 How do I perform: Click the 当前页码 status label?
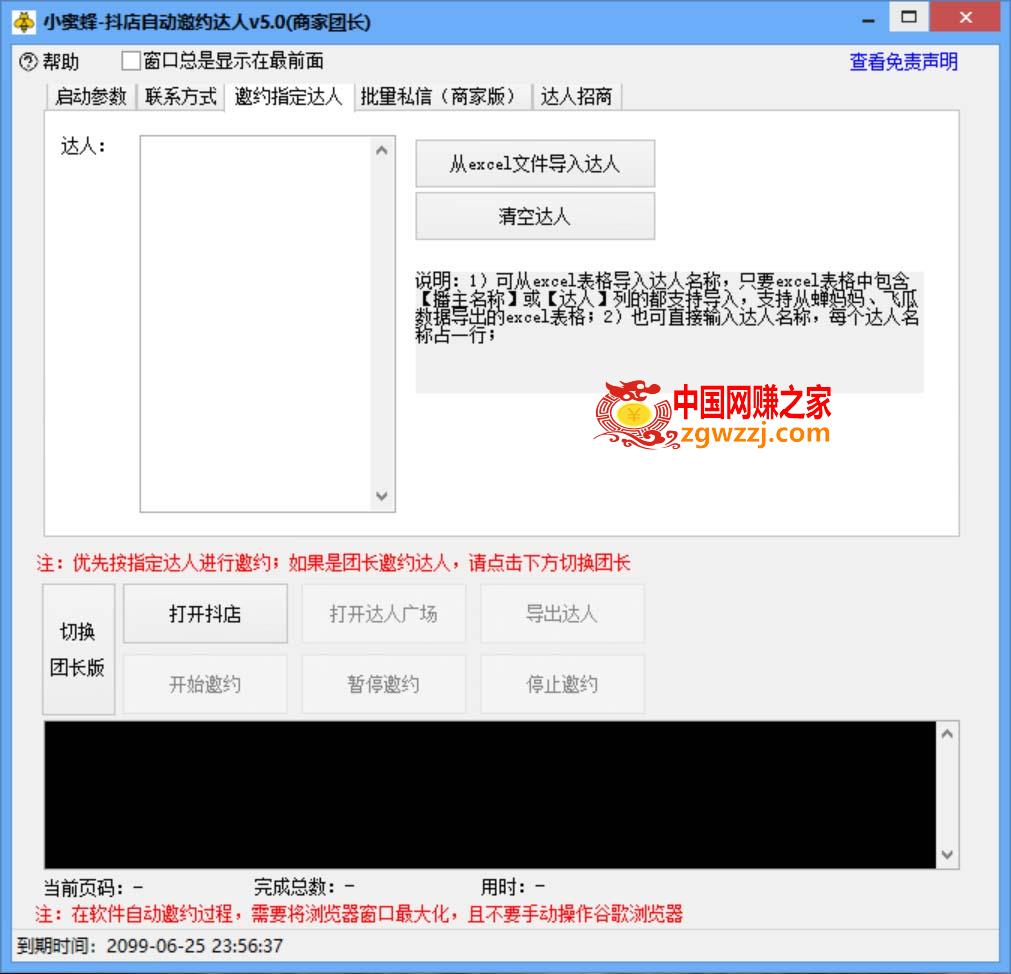93,888
